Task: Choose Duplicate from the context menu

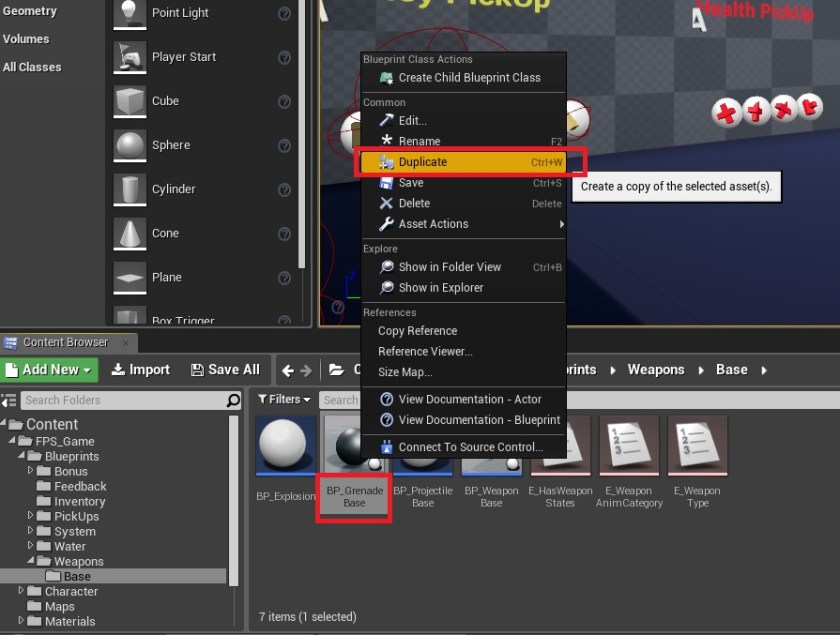Action: click(x=423, y=162)
